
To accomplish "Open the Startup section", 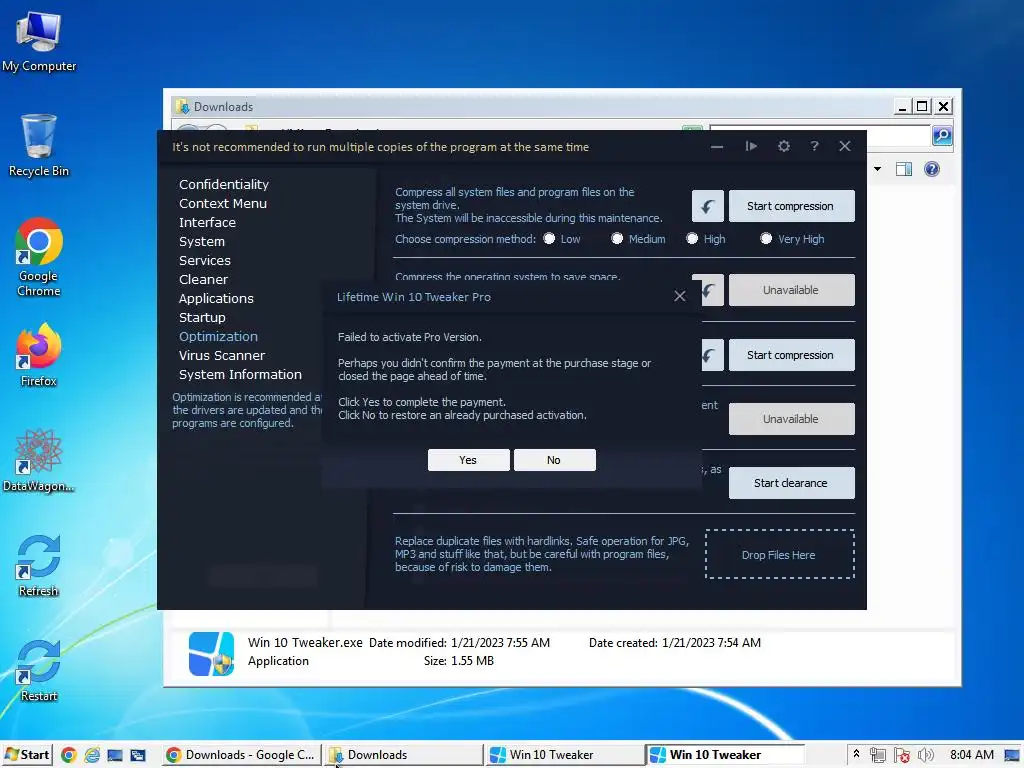I will click(x=202, y=317).
